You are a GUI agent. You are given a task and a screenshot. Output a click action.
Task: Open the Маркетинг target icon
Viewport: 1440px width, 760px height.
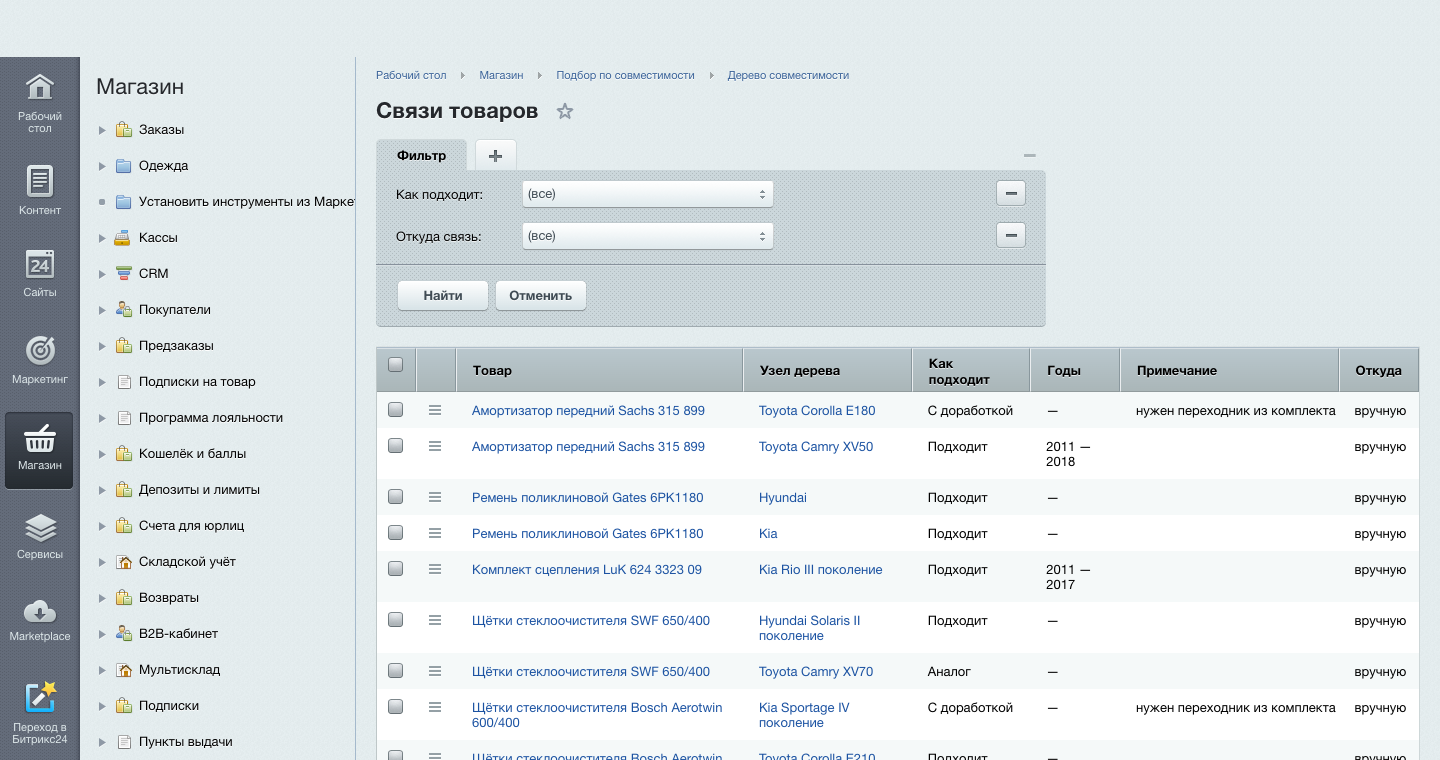click(40, 360)
